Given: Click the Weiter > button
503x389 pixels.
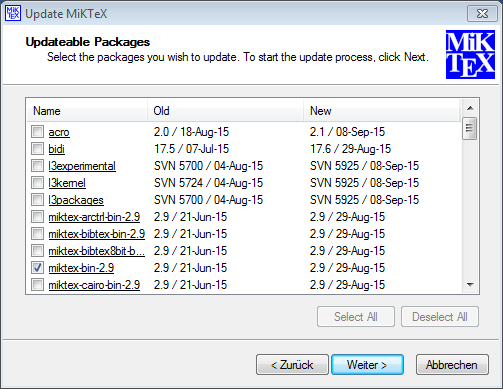Looking at the screenshot, I should 367,365.
